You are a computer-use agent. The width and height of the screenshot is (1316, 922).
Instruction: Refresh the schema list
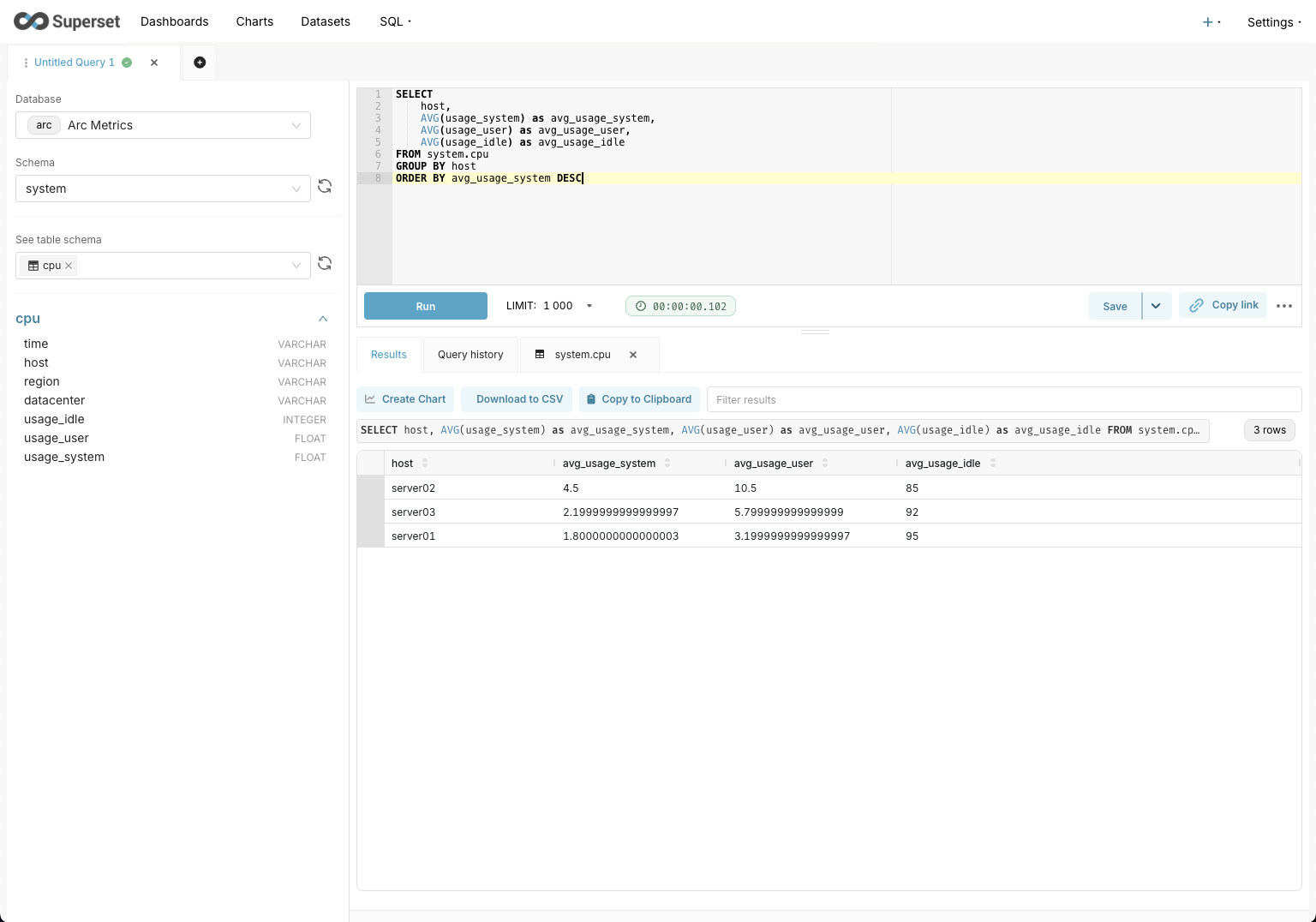[x=325, y=187]
